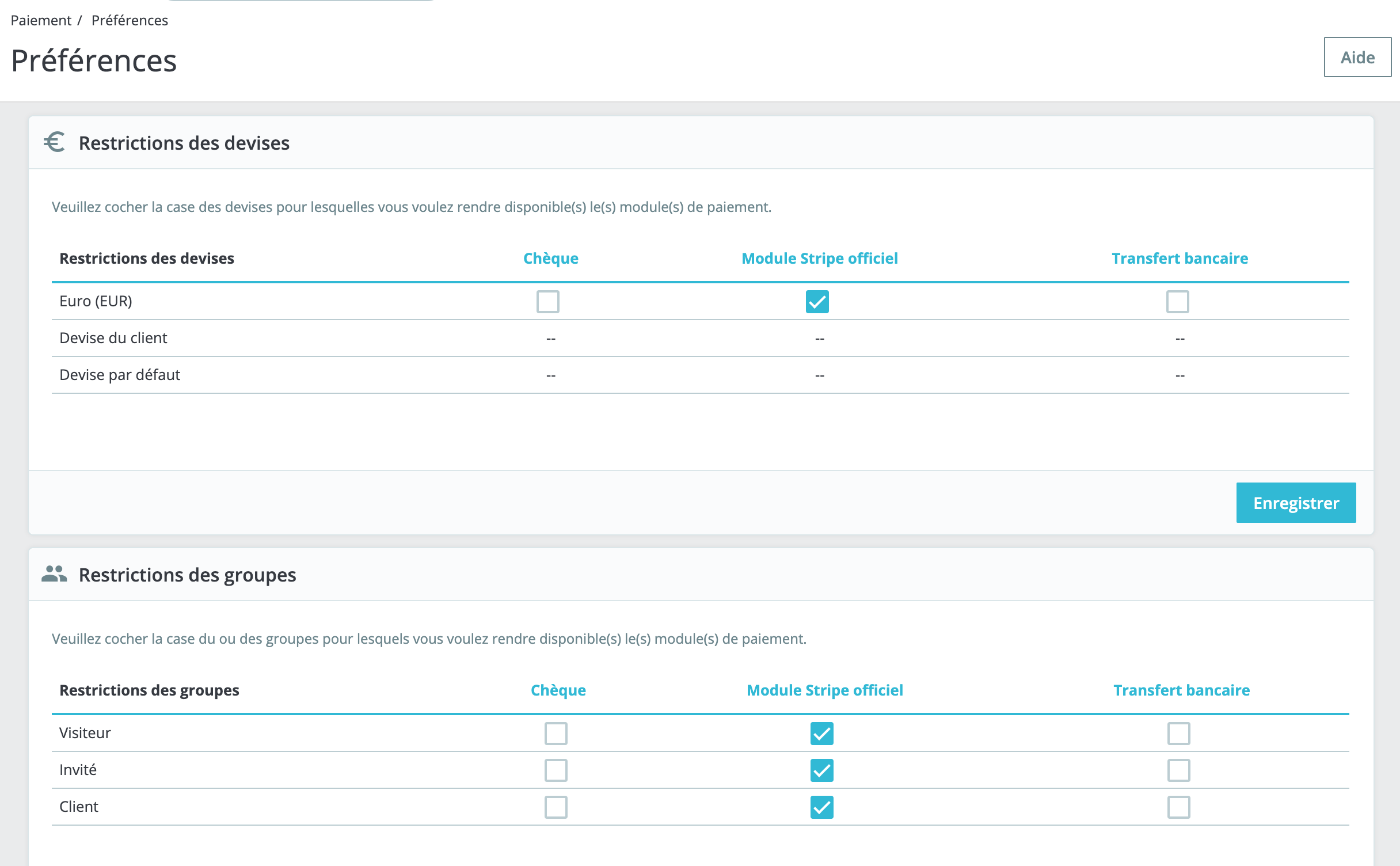
Task: Enable Transfert bancaire for Client group
Action: pos(1178,807)
